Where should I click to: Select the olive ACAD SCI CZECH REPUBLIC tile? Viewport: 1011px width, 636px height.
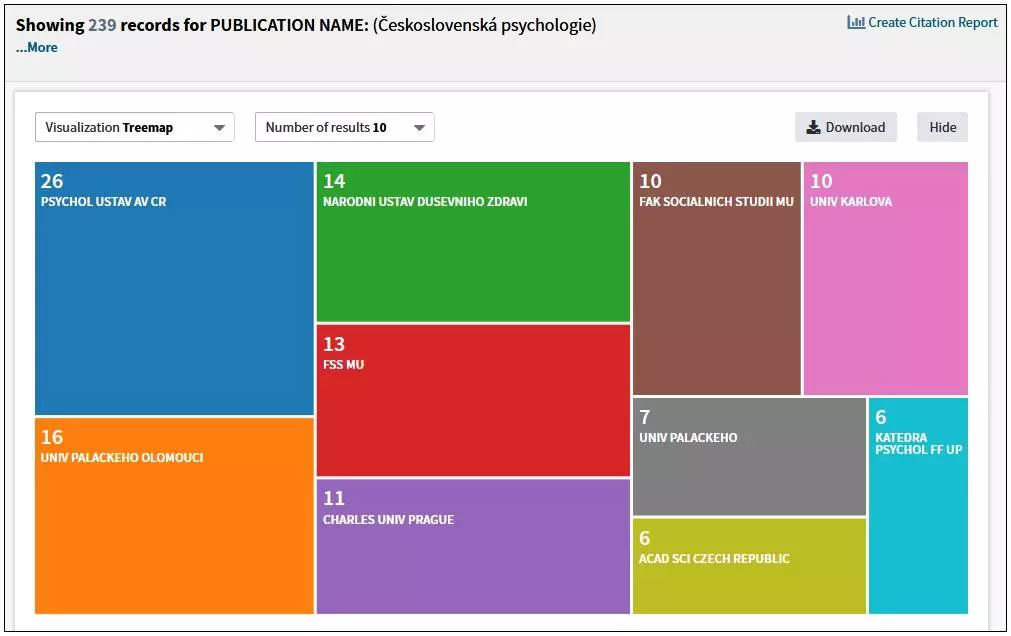[x=748, y=565]
